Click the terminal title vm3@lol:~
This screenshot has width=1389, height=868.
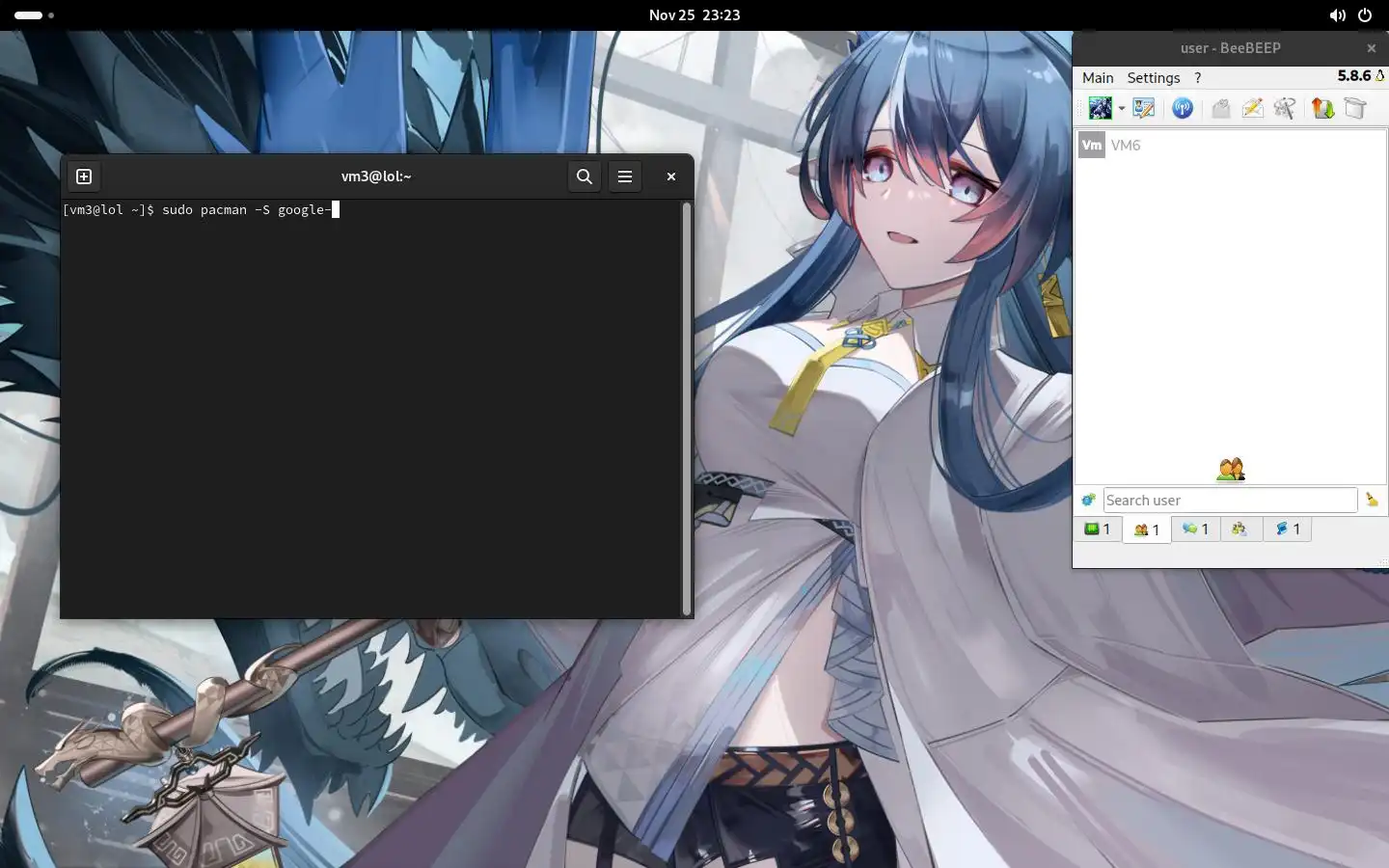pos(376,176)
